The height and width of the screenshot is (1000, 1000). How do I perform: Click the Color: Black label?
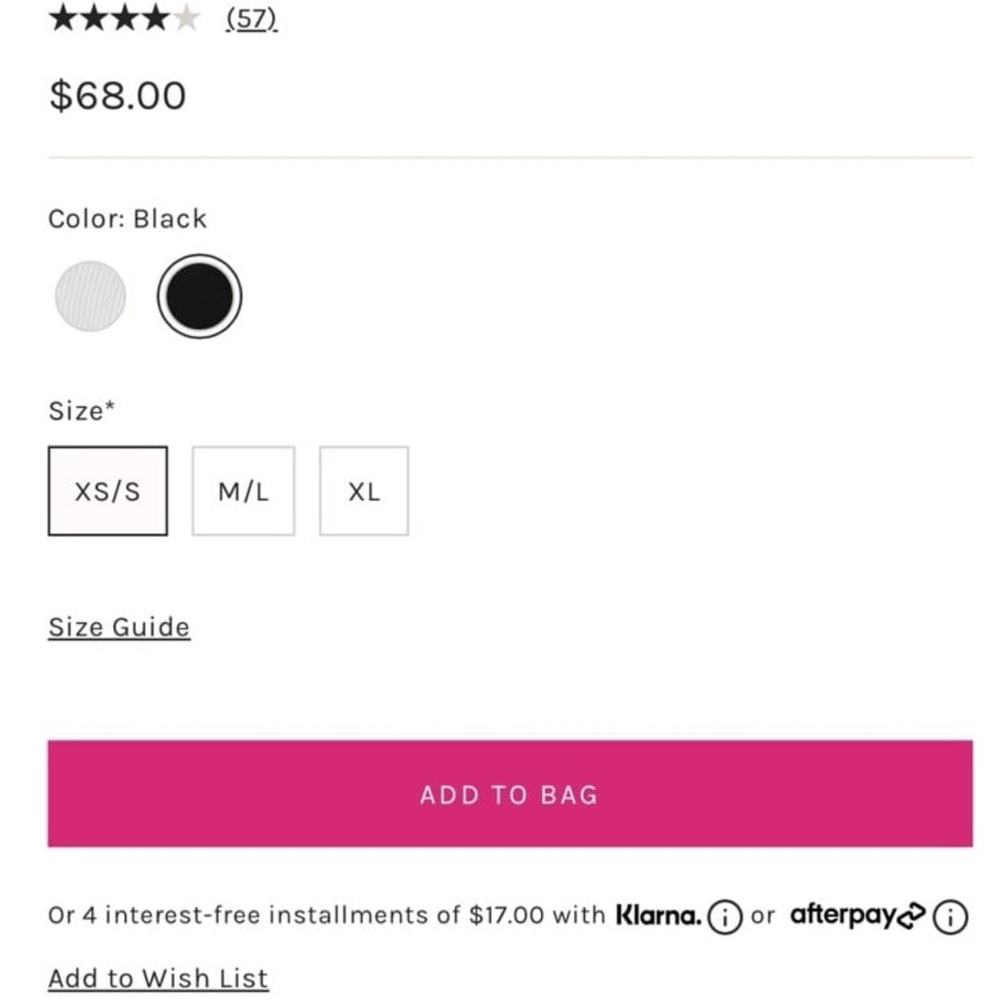(x=128, y=219)
